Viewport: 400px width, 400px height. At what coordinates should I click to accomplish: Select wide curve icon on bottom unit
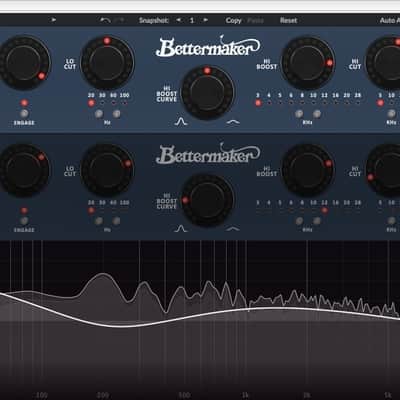(x=233, y=229)
